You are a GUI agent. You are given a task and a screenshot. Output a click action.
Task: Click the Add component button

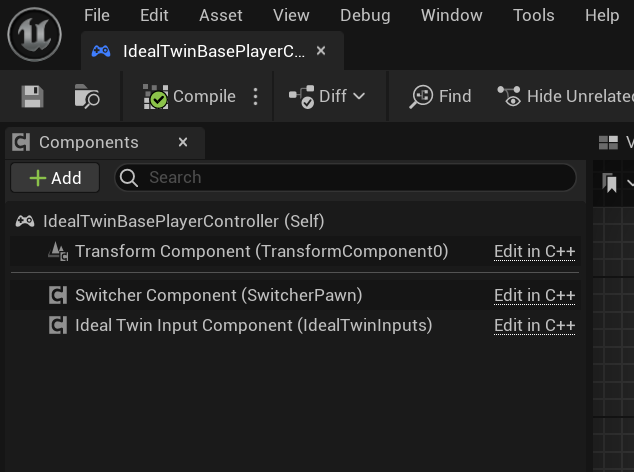click(55, 178)
